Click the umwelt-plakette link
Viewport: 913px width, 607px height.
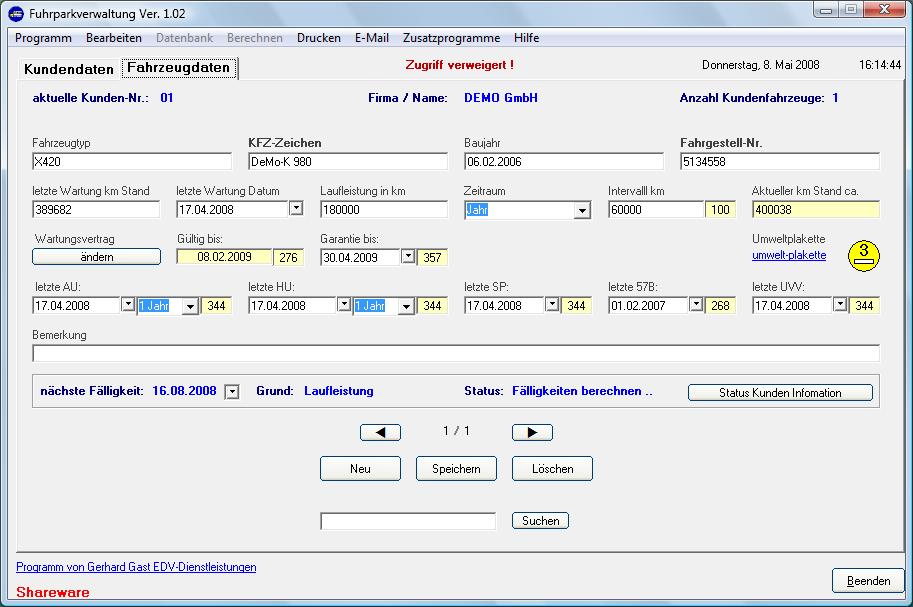(x=789, y=255)
